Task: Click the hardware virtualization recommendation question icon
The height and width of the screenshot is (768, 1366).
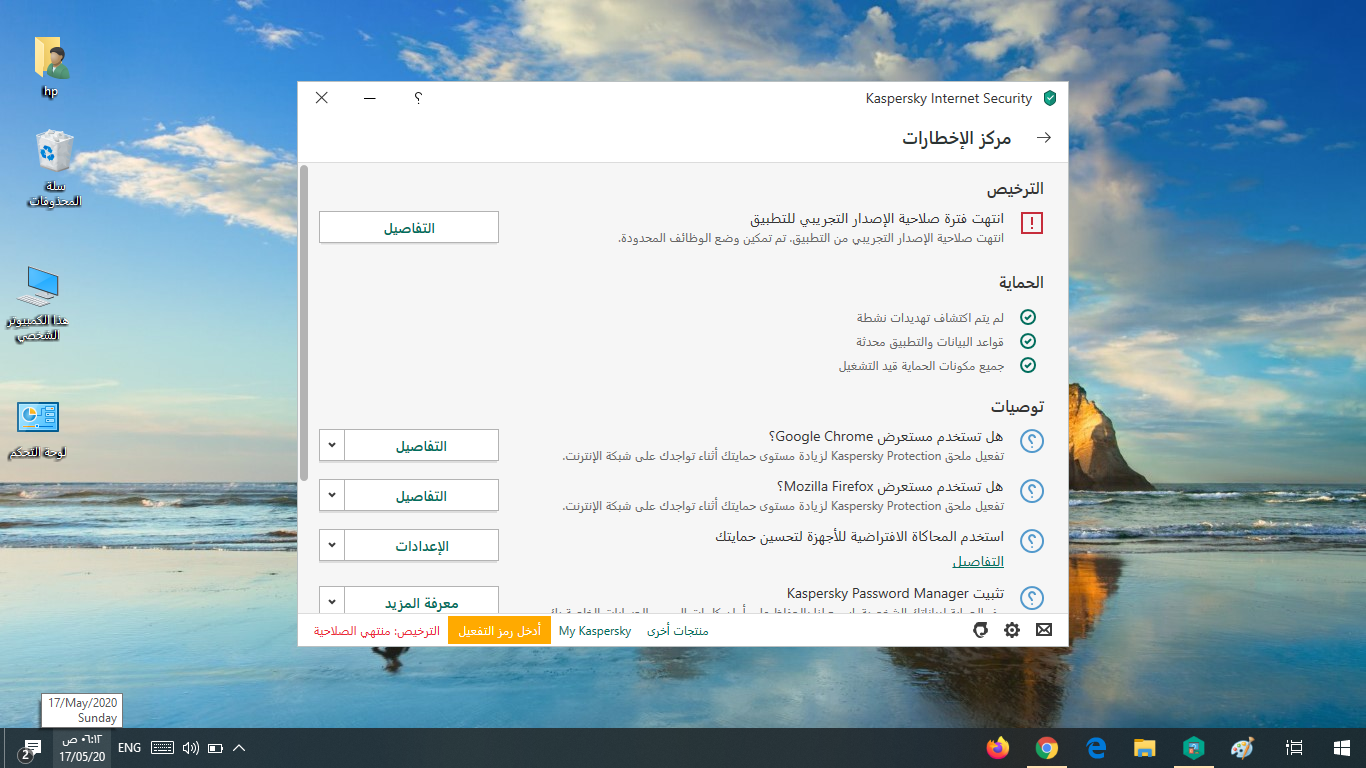Action: pos(1031,541)
